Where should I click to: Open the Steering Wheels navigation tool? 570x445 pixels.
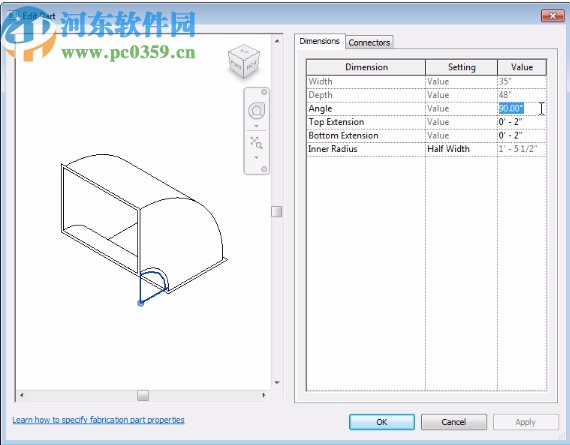pyautogui.click(x=256, y=111)
